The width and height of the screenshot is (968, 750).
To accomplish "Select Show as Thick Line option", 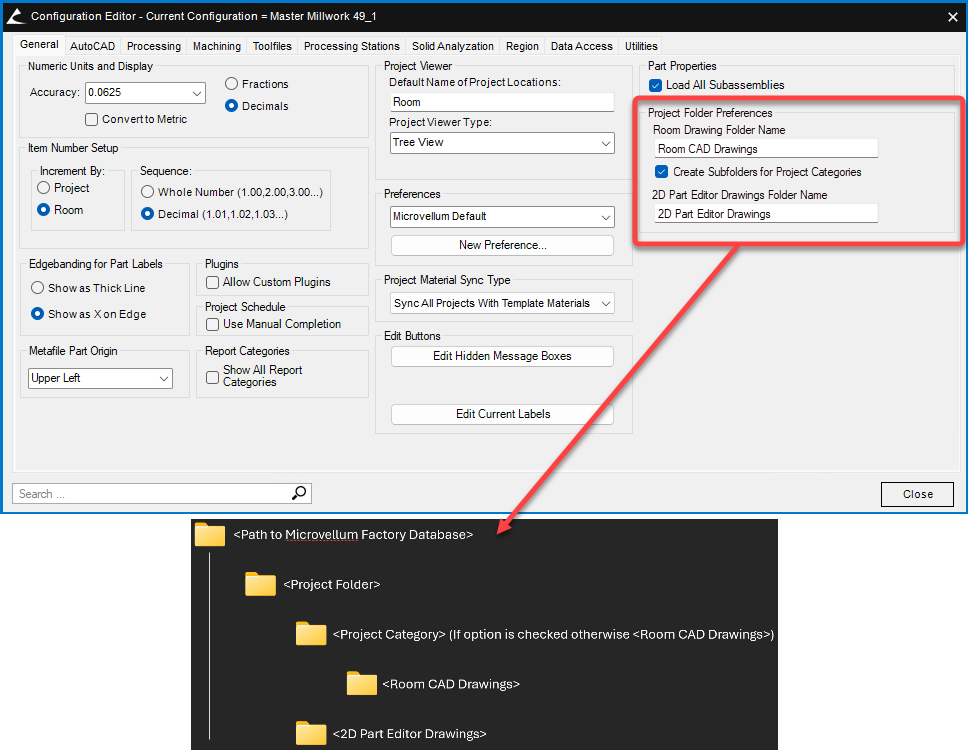I will point(38,288).
